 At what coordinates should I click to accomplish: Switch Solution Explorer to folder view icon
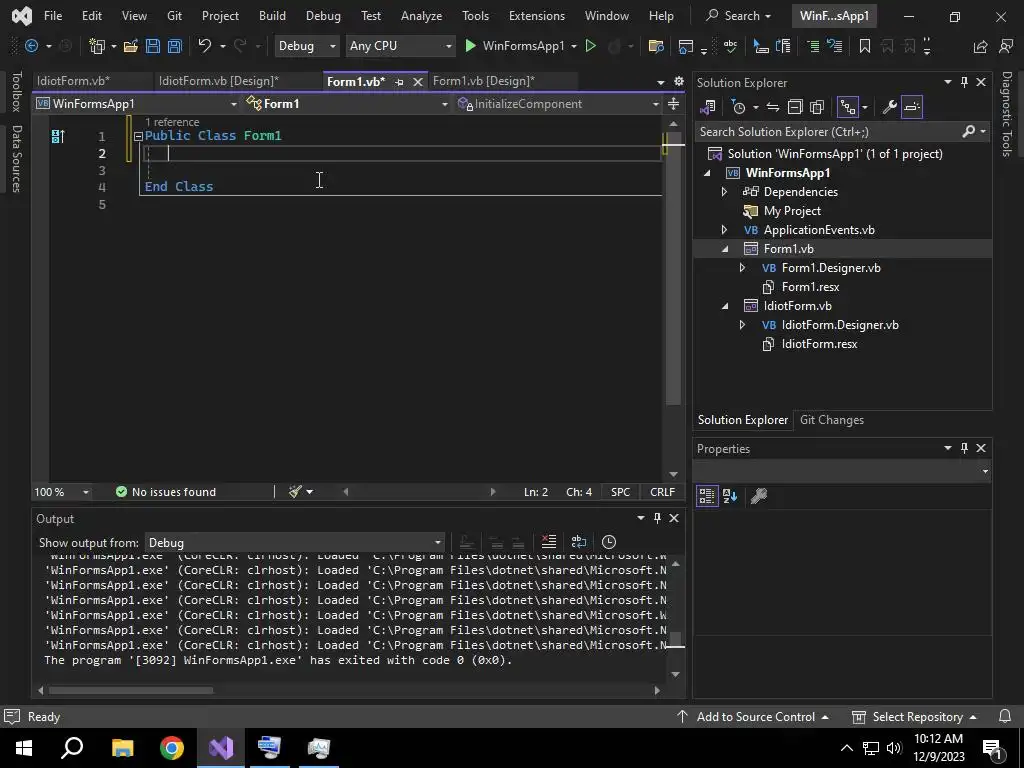708,107
